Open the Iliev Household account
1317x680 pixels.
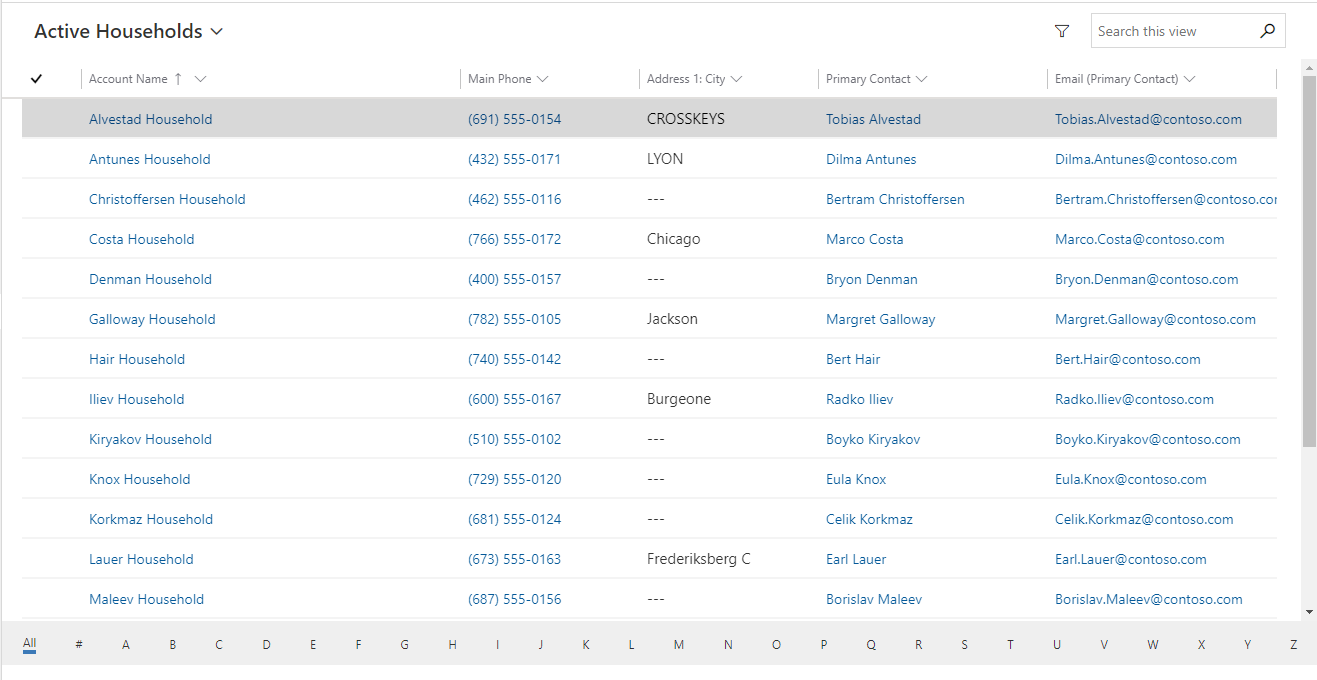point(137,399)
